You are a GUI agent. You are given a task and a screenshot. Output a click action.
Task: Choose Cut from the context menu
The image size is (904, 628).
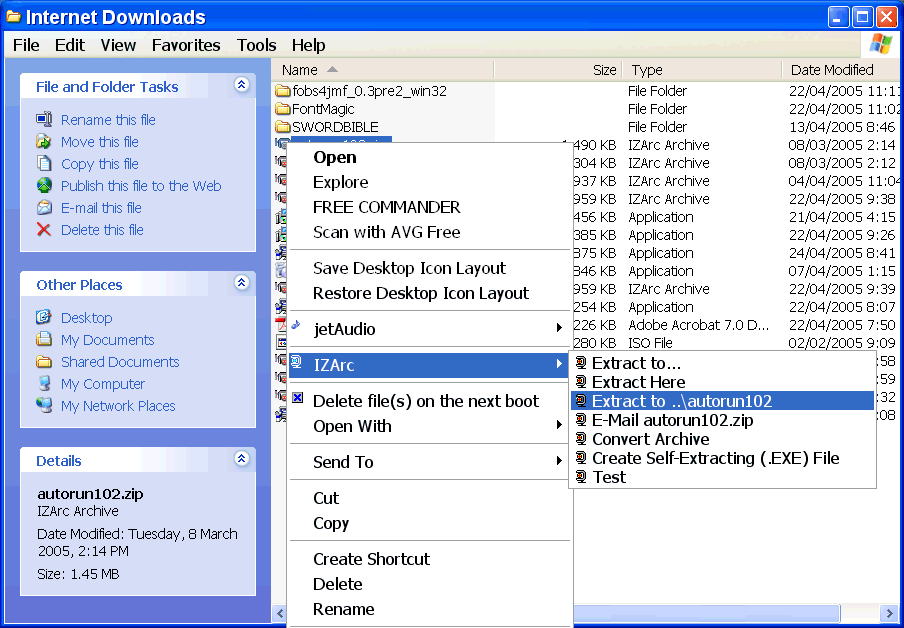[429, 498]
